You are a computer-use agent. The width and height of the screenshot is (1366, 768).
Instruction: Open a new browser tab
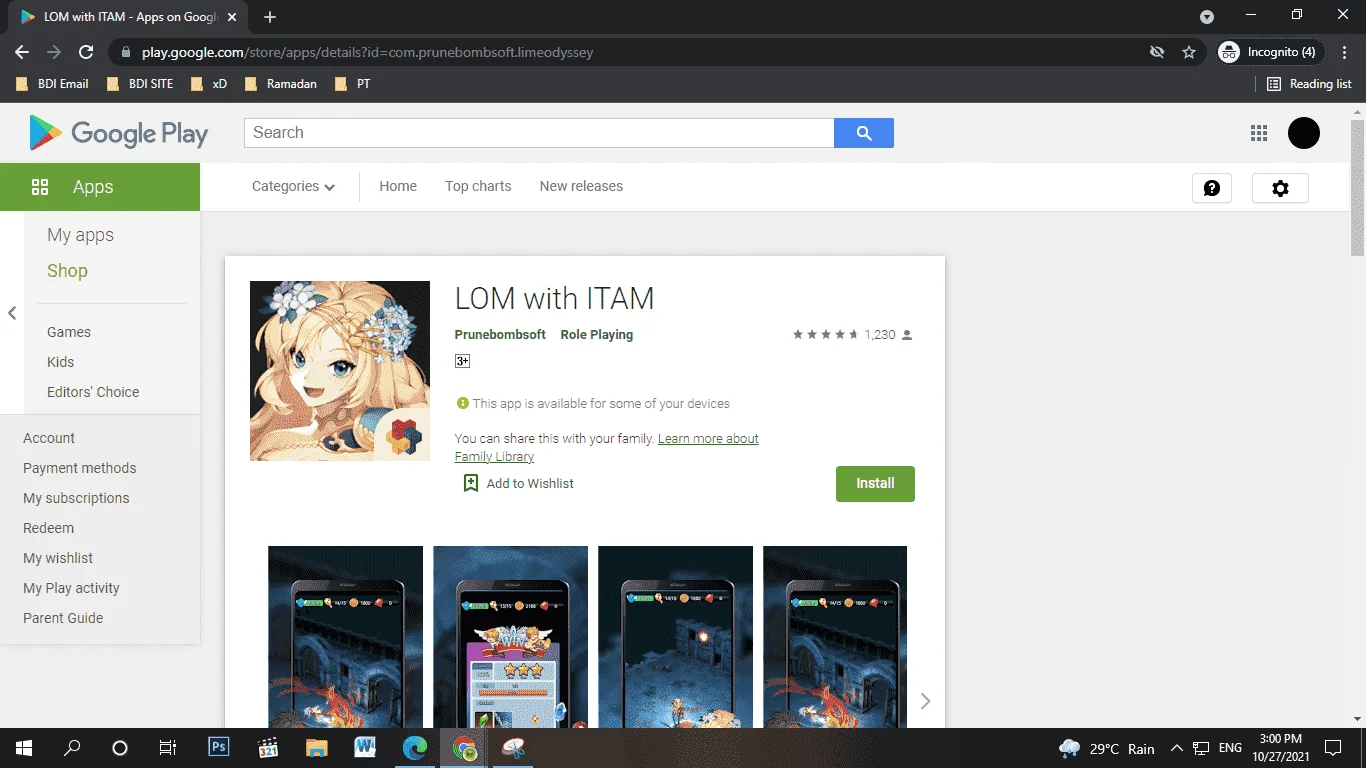270,17
